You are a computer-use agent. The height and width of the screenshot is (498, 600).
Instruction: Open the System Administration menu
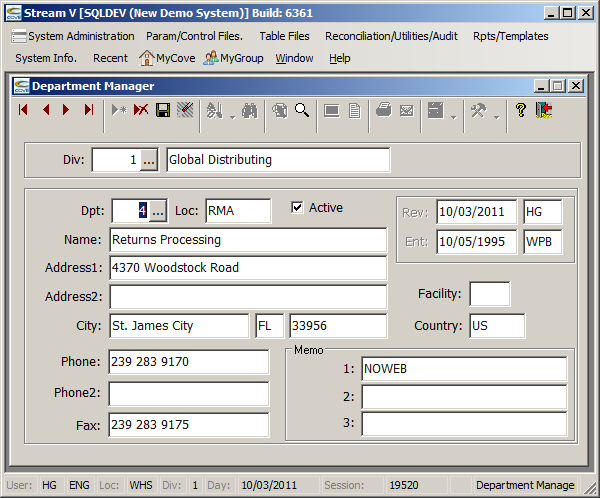(x=81, y=36)
